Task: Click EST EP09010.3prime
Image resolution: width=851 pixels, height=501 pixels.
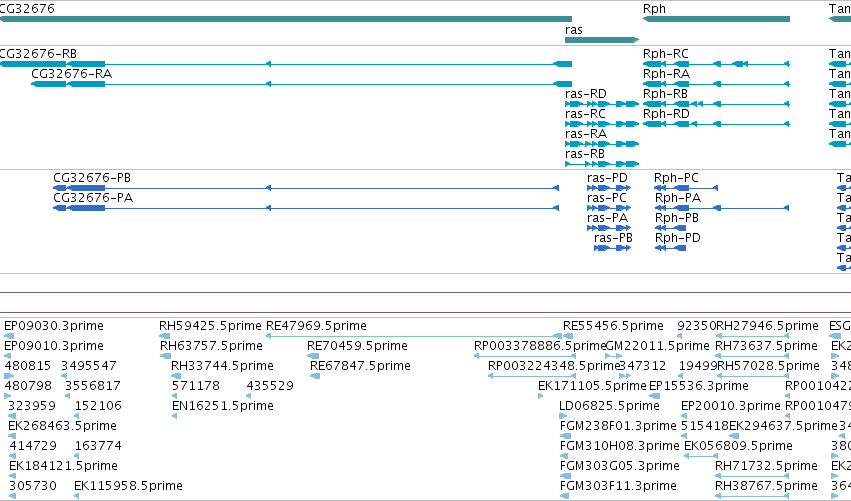Action: (54, 346)
